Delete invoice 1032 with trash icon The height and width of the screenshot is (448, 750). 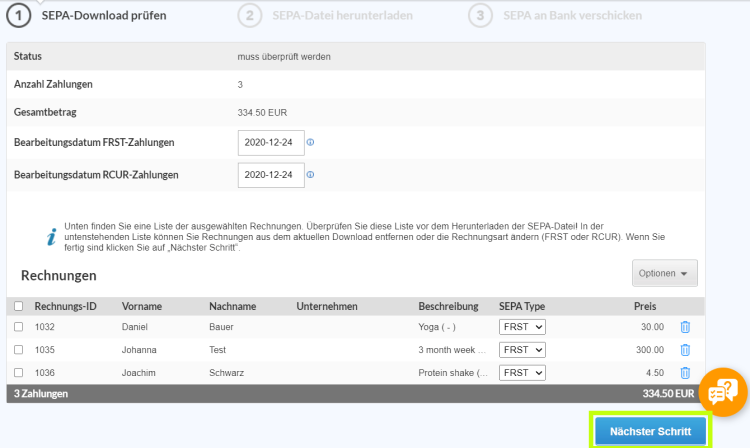(x=685, y=327)
